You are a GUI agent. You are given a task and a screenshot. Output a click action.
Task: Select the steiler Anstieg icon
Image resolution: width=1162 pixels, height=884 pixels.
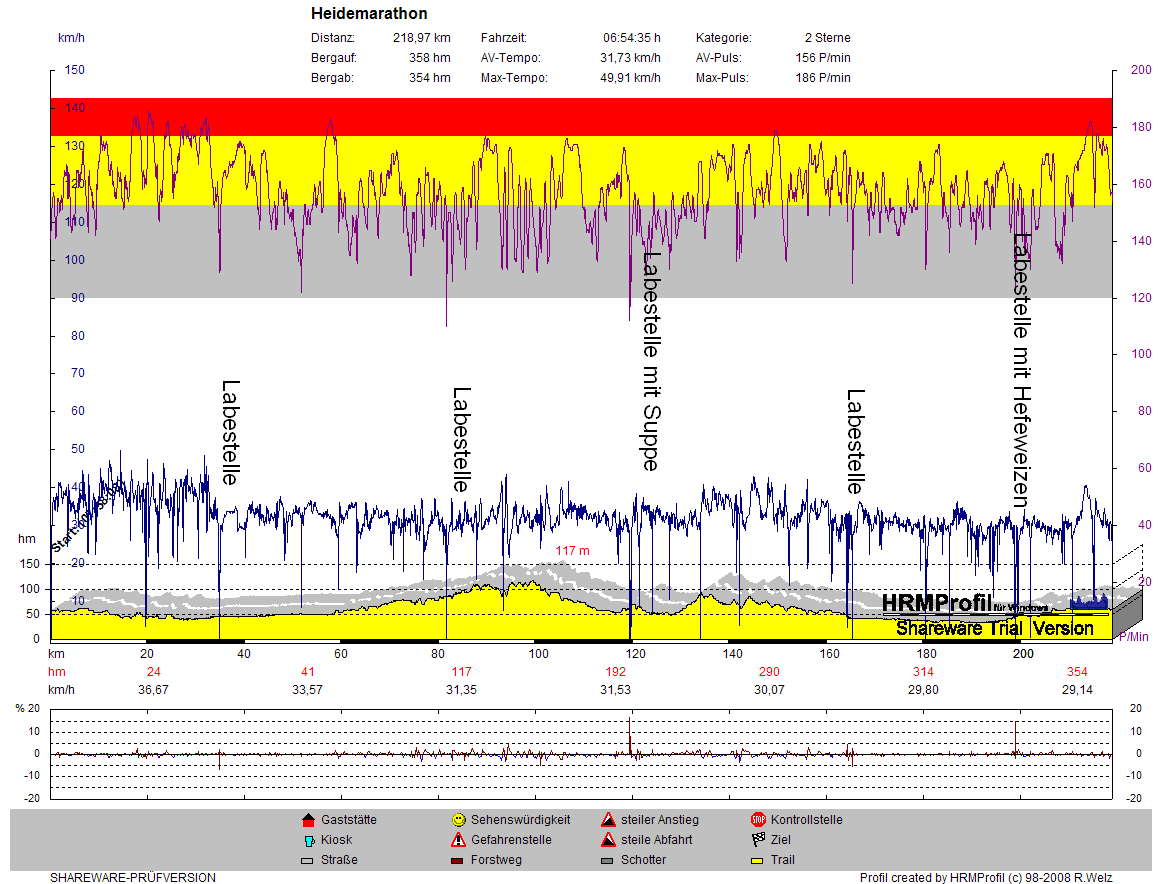[607, 819]
